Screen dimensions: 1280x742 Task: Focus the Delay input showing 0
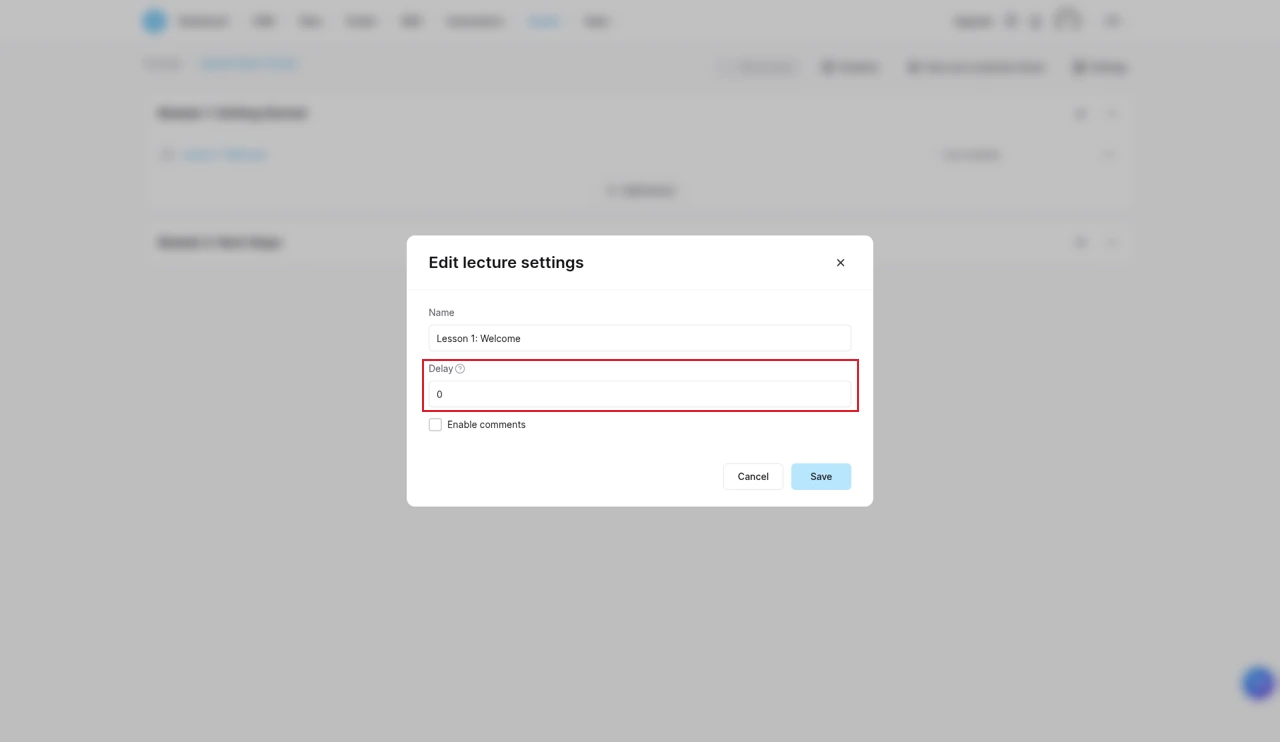[640, 394]
